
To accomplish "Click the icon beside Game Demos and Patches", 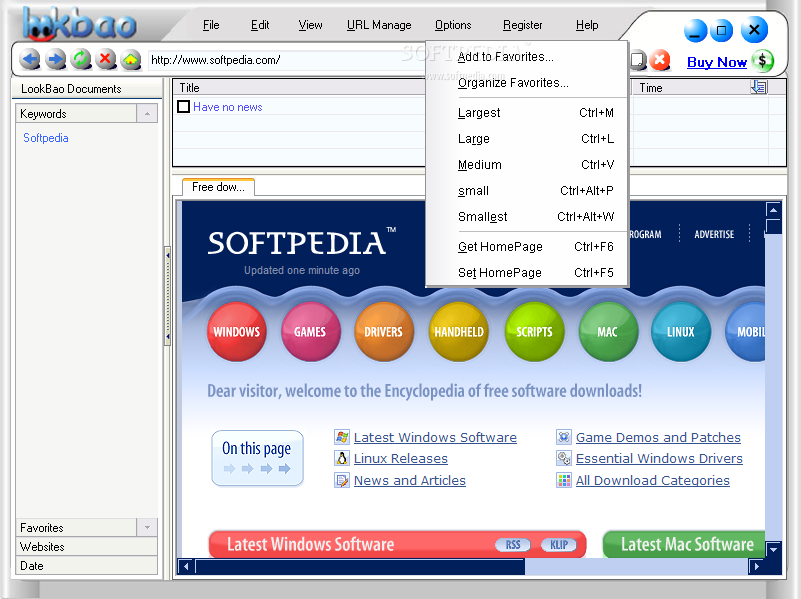I will point(563,437).
